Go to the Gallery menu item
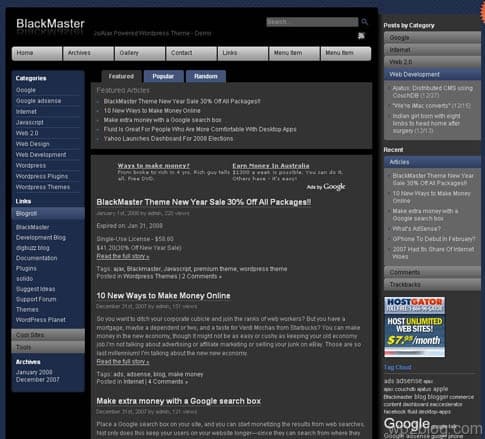Image resolution: width=485 pixels, height=439 pixels. pyautogui.click(x=140, y=53)
